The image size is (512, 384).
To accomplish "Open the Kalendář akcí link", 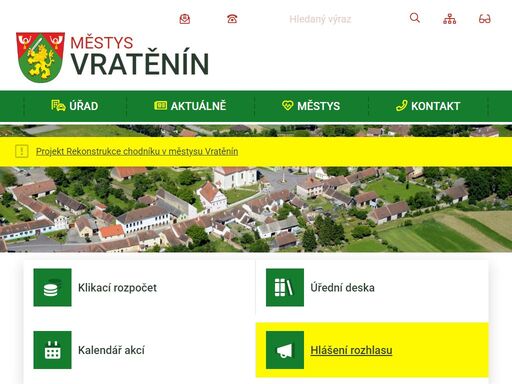I will (x=111, y=350).
